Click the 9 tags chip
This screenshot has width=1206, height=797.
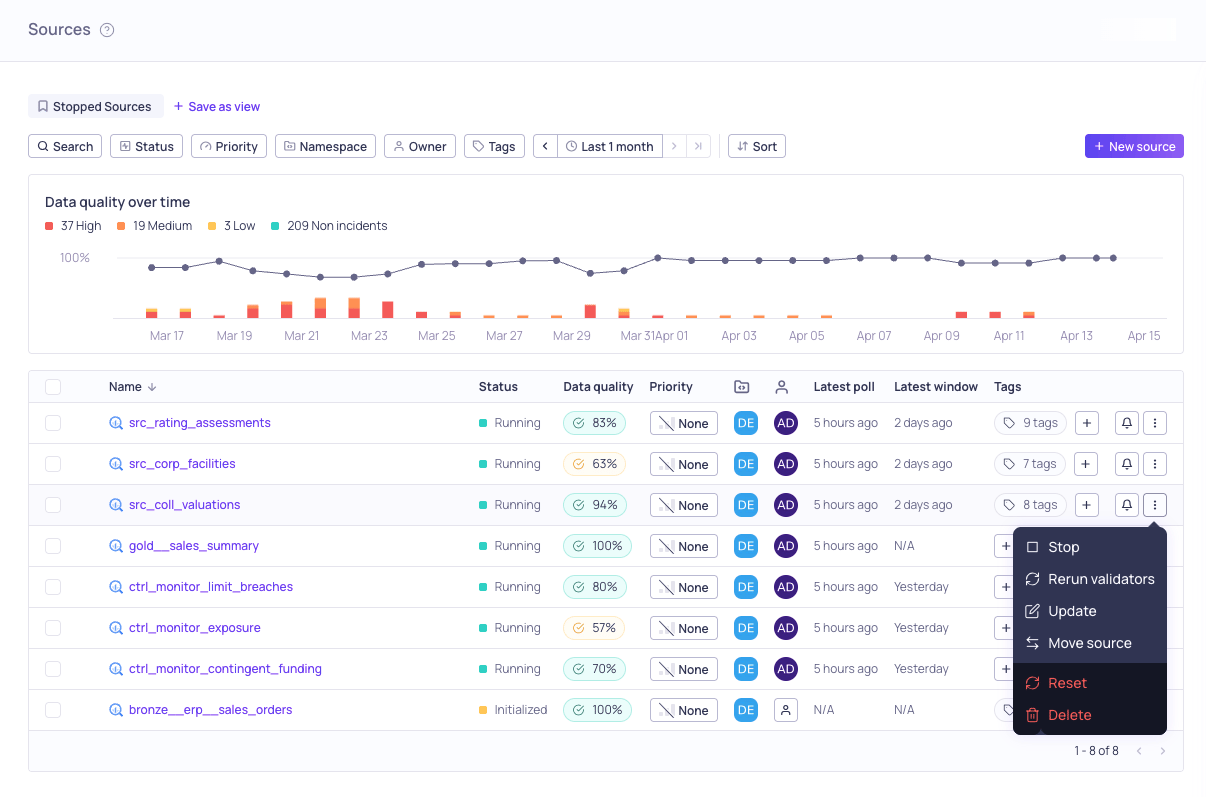[1031, 423]
